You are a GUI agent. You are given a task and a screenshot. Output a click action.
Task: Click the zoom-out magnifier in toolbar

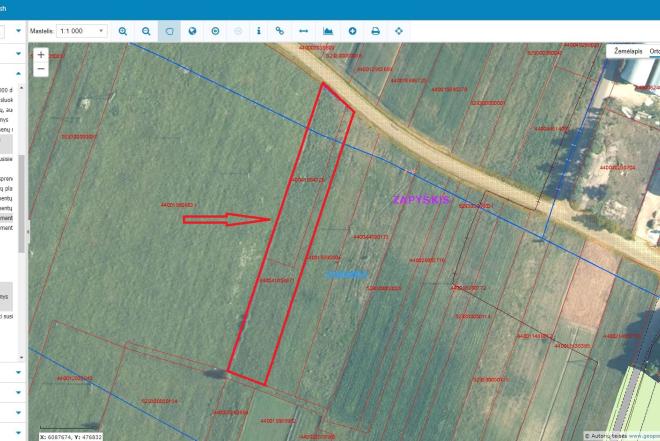(x=146, y=31)
